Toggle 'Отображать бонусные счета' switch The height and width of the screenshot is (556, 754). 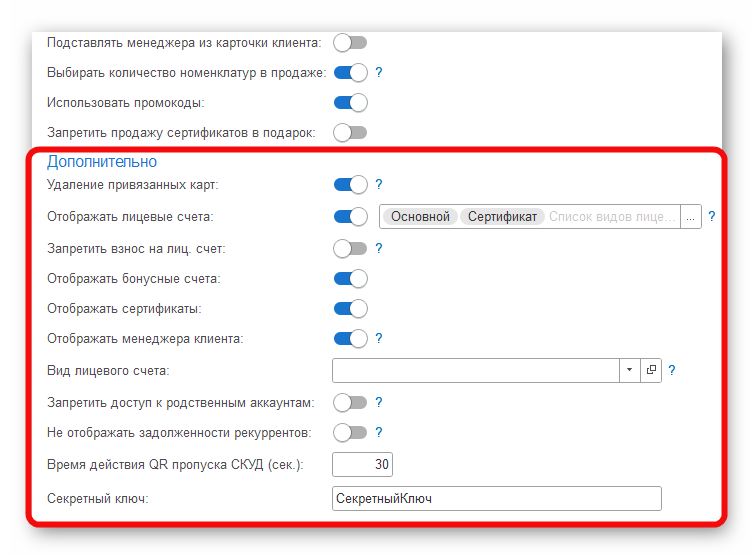pyautogui.click(x=351, y=278)
